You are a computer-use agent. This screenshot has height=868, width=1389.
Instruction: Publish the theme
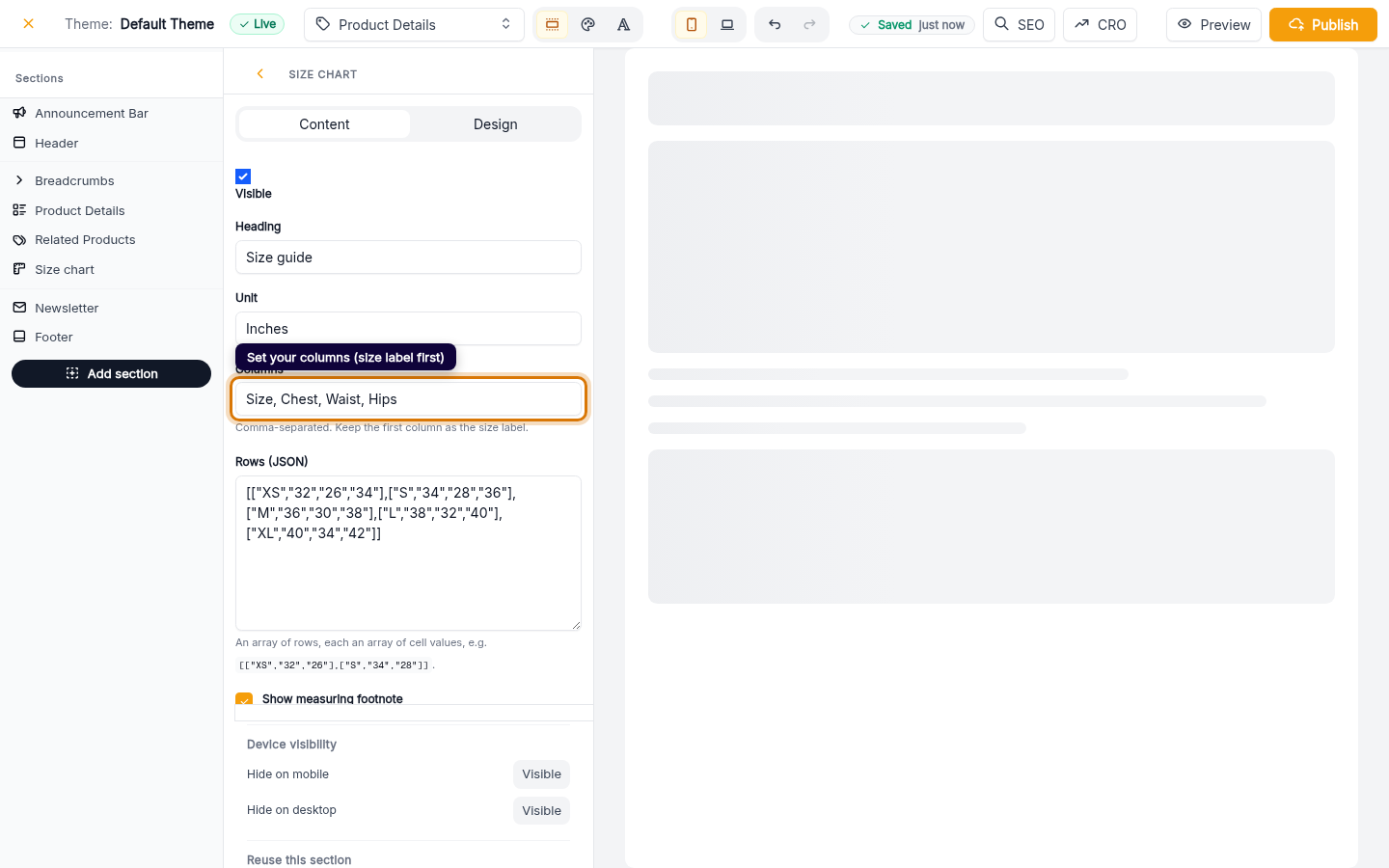point(1323,24)
